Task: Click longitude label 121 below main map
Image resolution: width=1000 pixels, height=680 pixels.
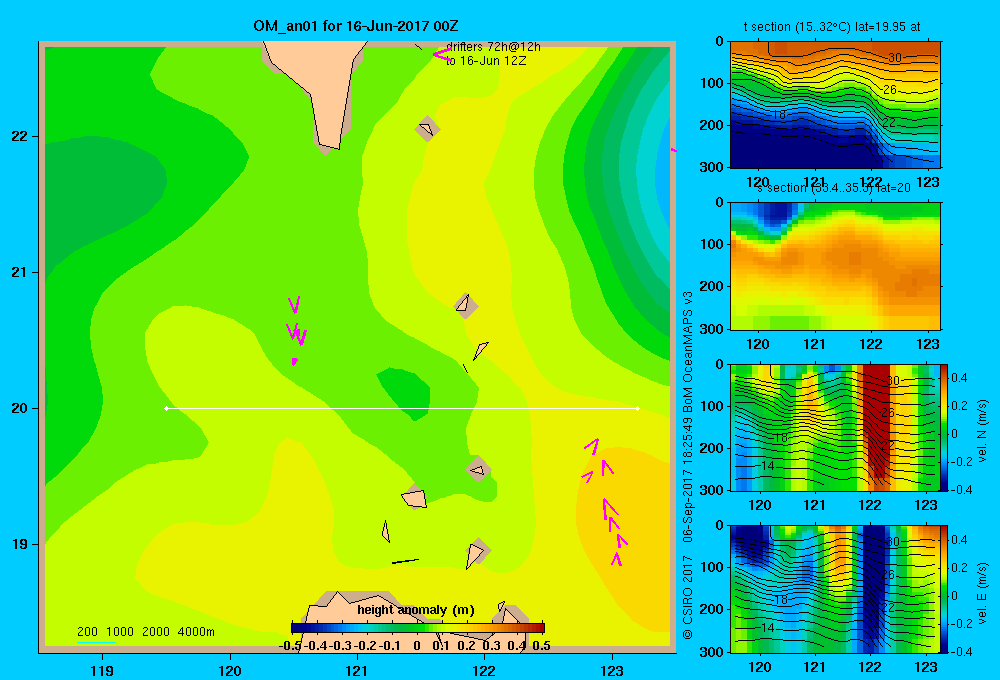Action: tap(357, 670)
